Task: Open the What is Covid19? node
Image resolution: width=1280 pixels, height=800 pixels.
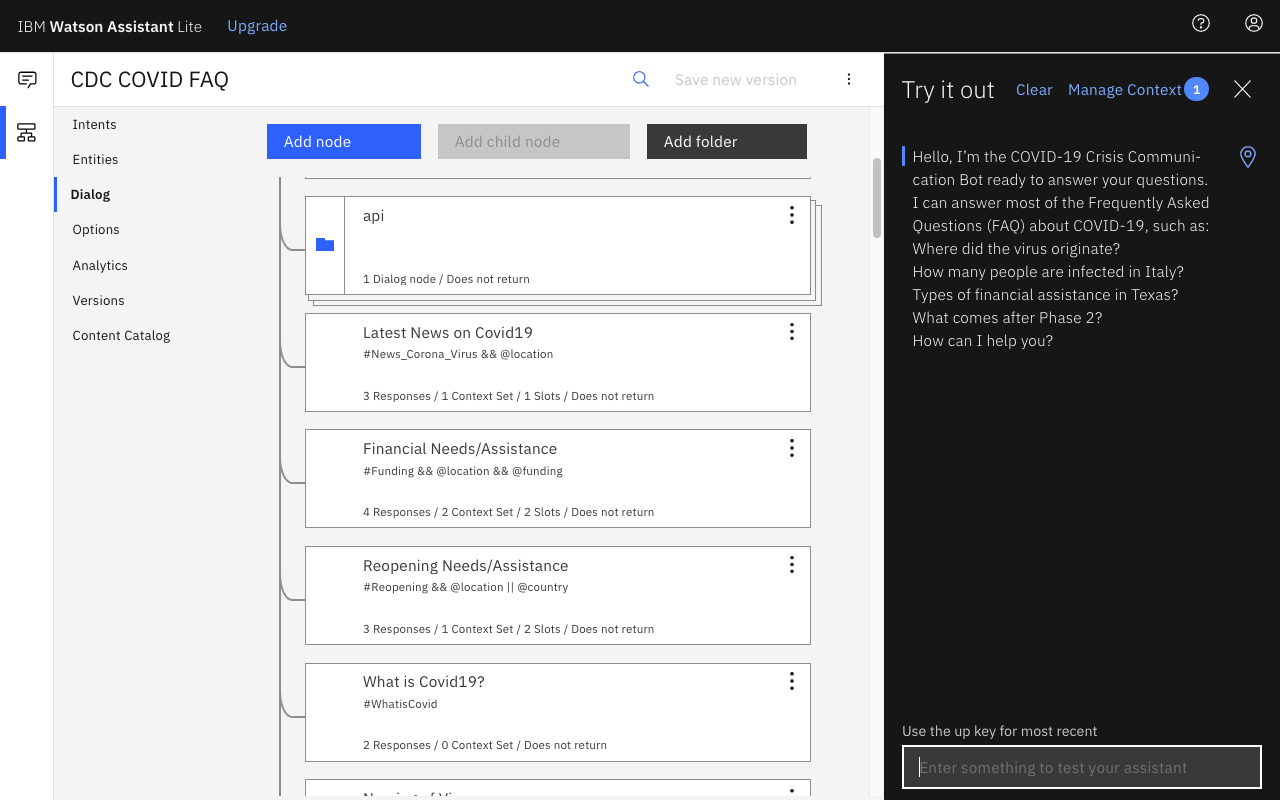Action: coord(558,712)
